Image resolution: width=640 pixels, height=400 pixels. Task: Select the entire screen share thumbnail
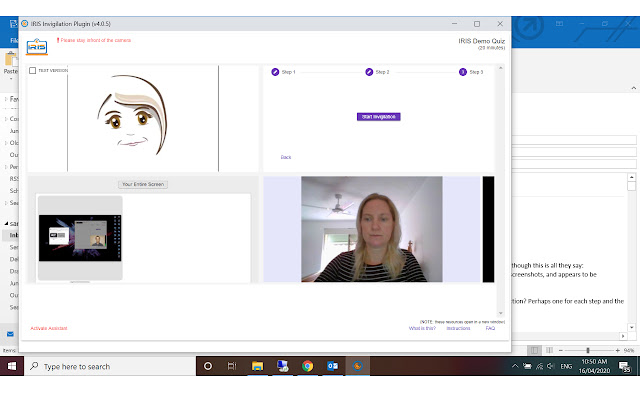(x=80, y=238)
